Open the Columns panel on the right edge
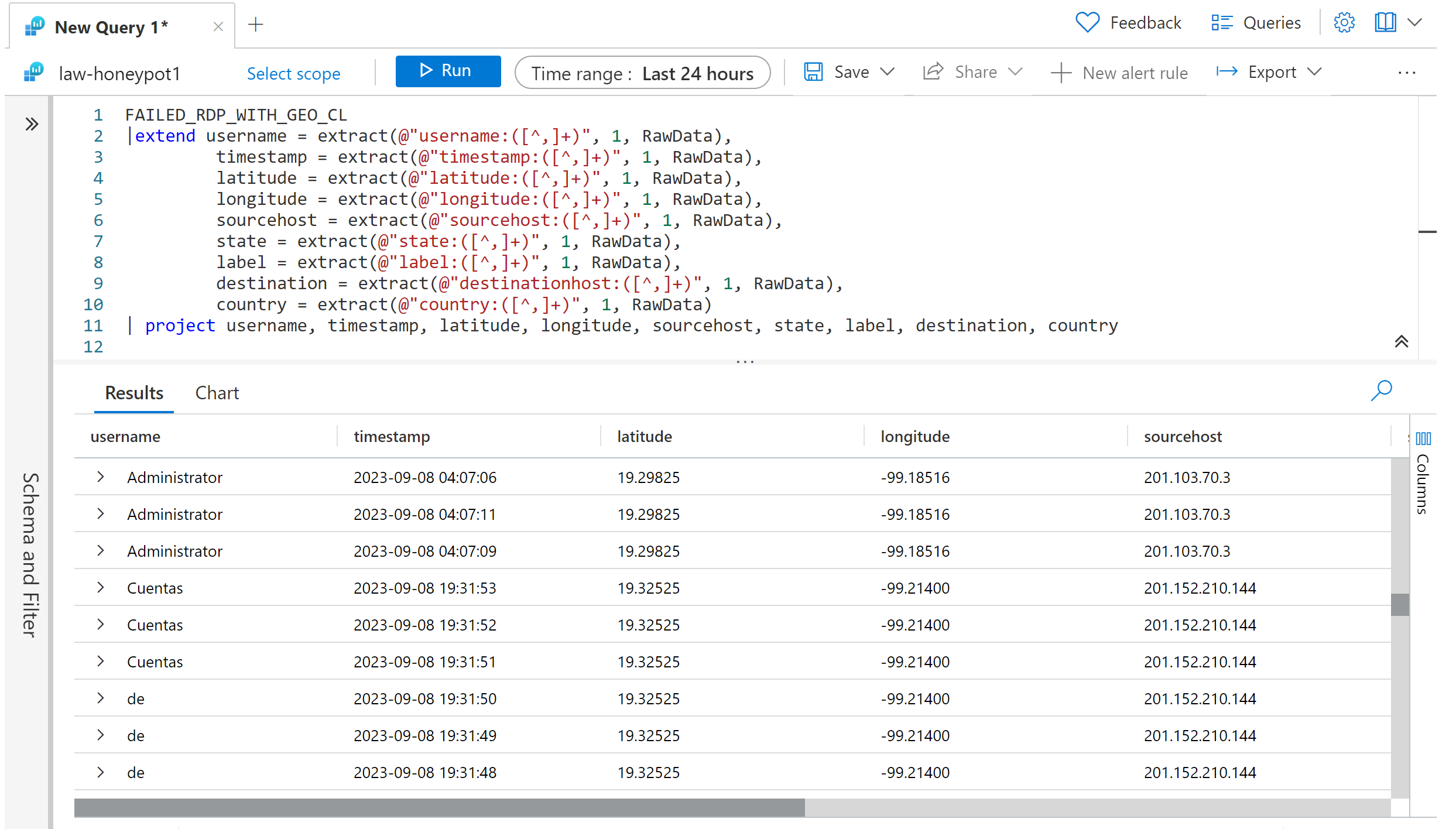 (1423, 438)
